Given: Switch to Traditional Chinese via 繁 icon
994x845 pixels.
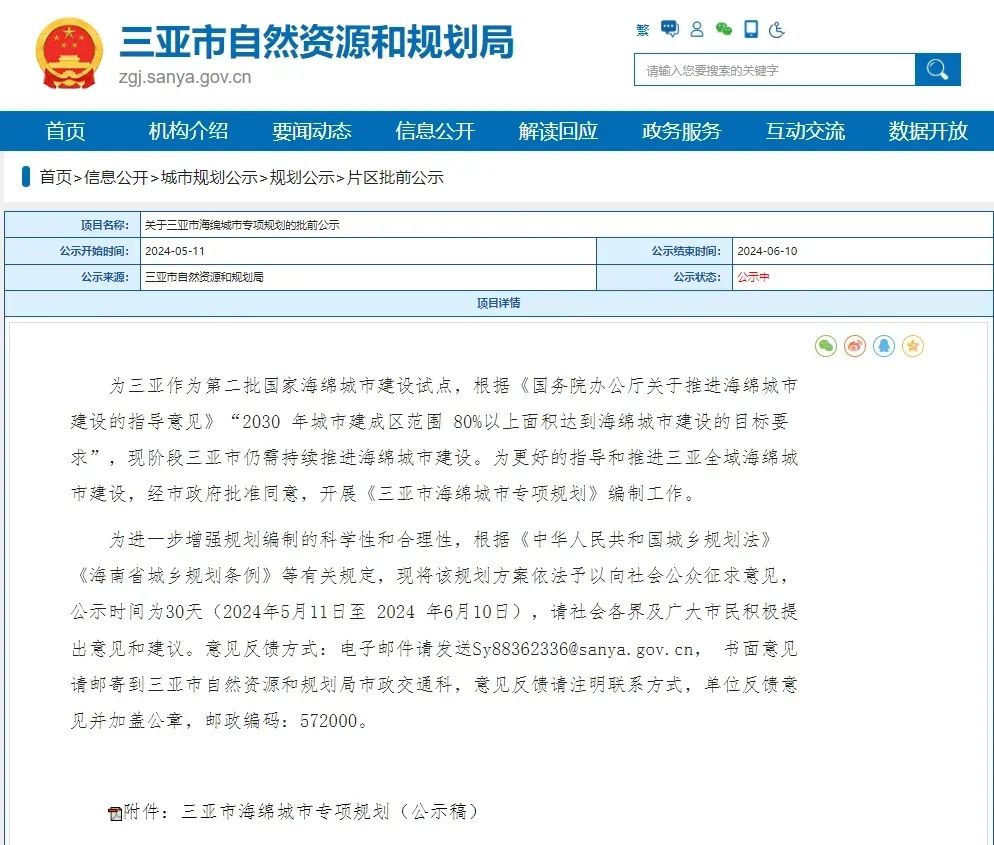Looking at the screenshot, I should click(643, 30).
